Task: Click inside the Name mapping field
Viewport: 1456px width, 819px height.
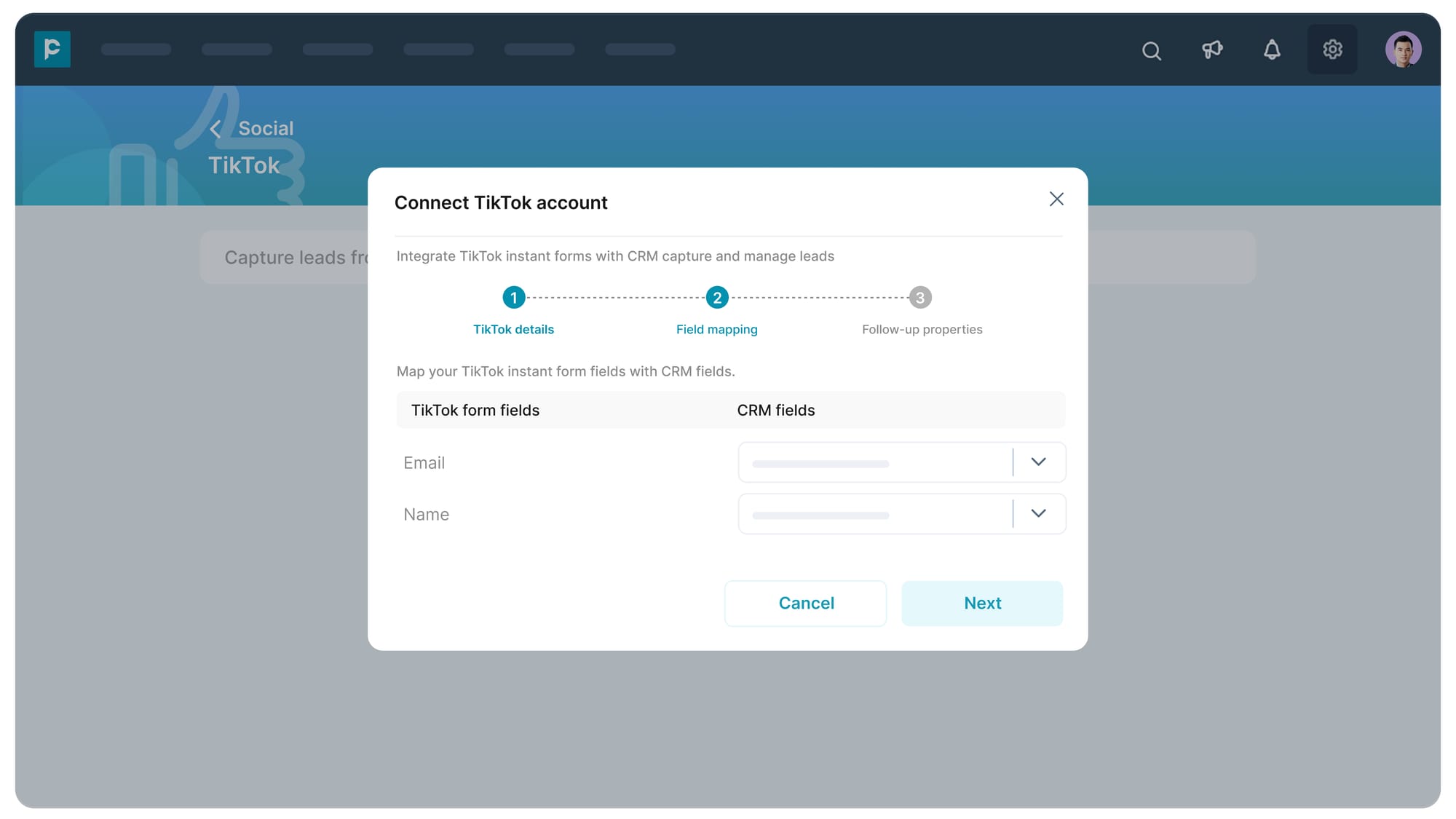Action: coord(874,514)
